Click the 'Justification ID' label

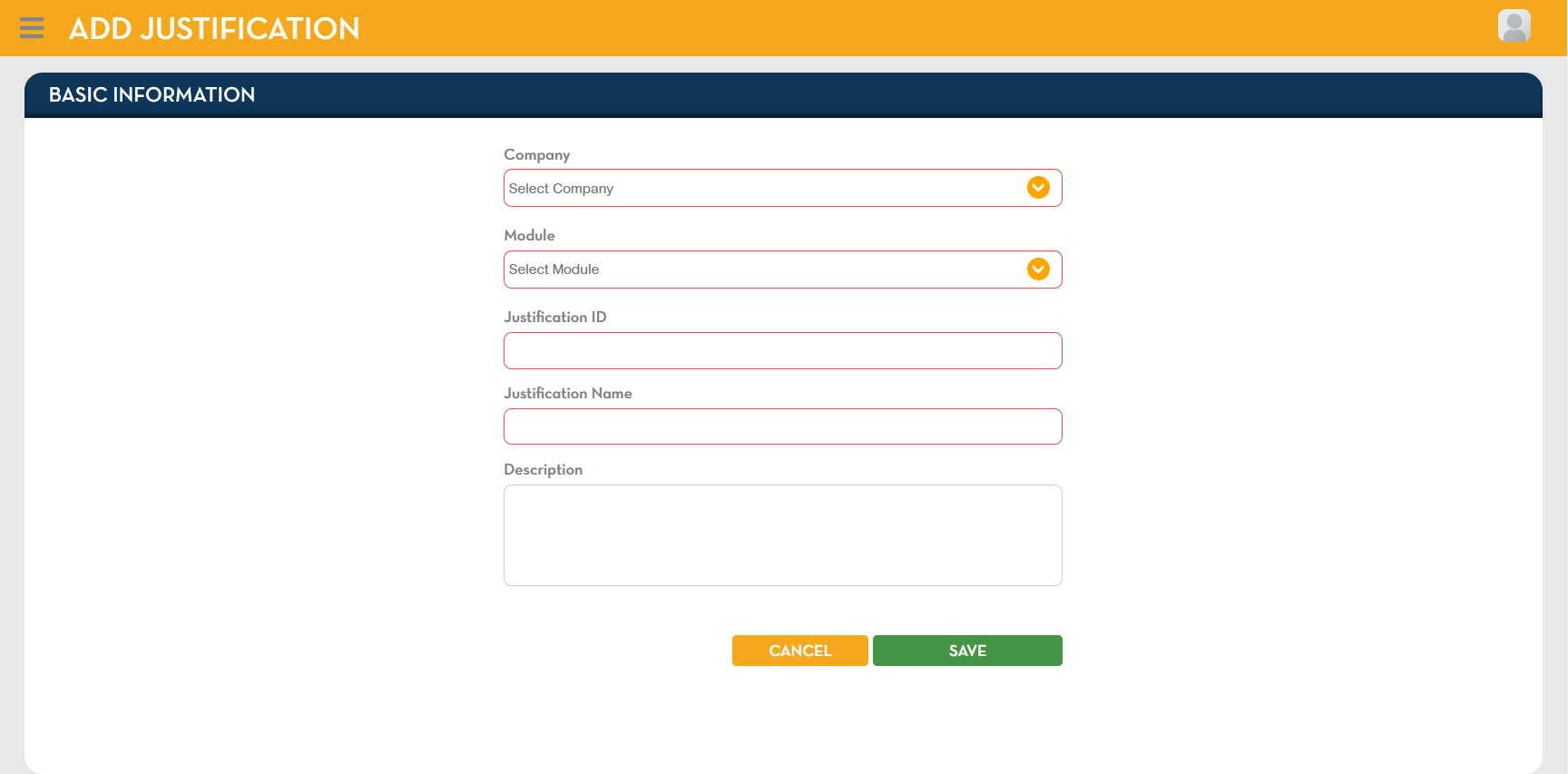pos(555,317)
